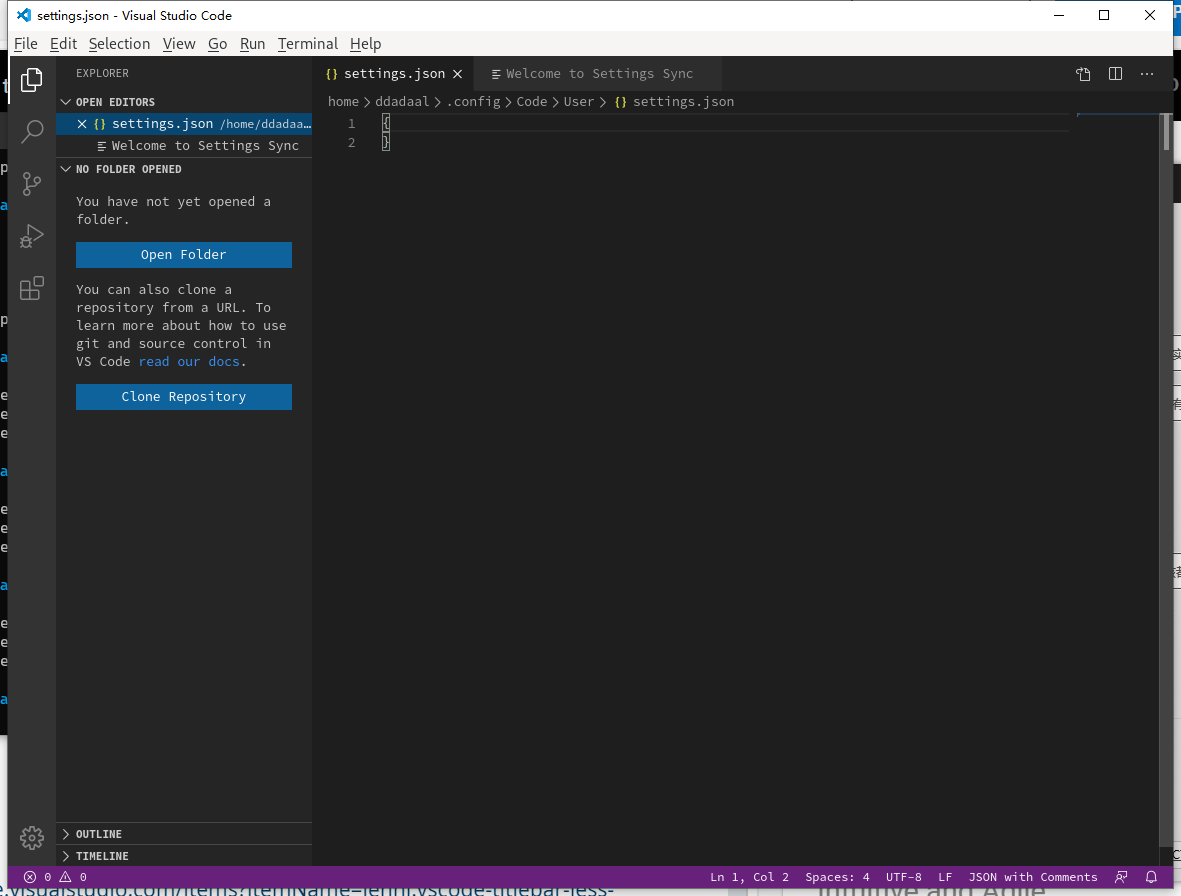Image resolution: width=1181 pixels, height=896 pixels.
Task: Toggle the Explorer panel visibility
Action: click(x=31, y=78)
